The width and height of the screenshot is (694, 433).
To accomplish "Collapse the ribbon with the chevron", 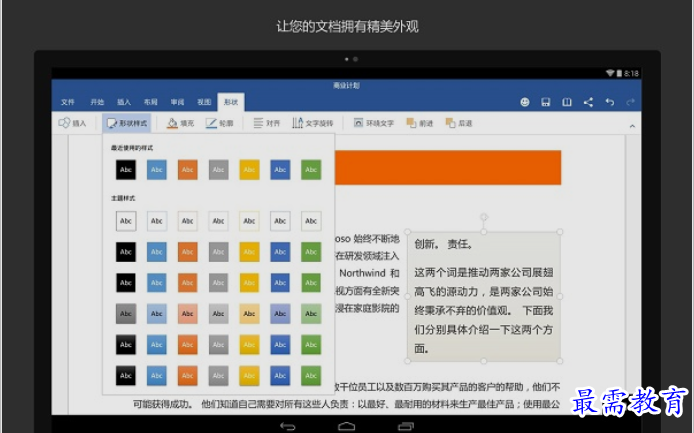I will (632, 126).
